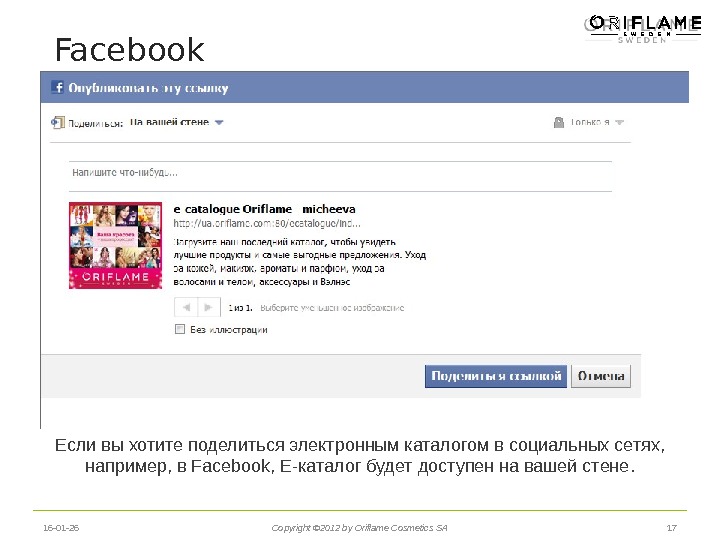The image size is (720, 540).
Task: Open the 'e catalogue Oriflame micheeva' title link
Action: click(264, 209)
